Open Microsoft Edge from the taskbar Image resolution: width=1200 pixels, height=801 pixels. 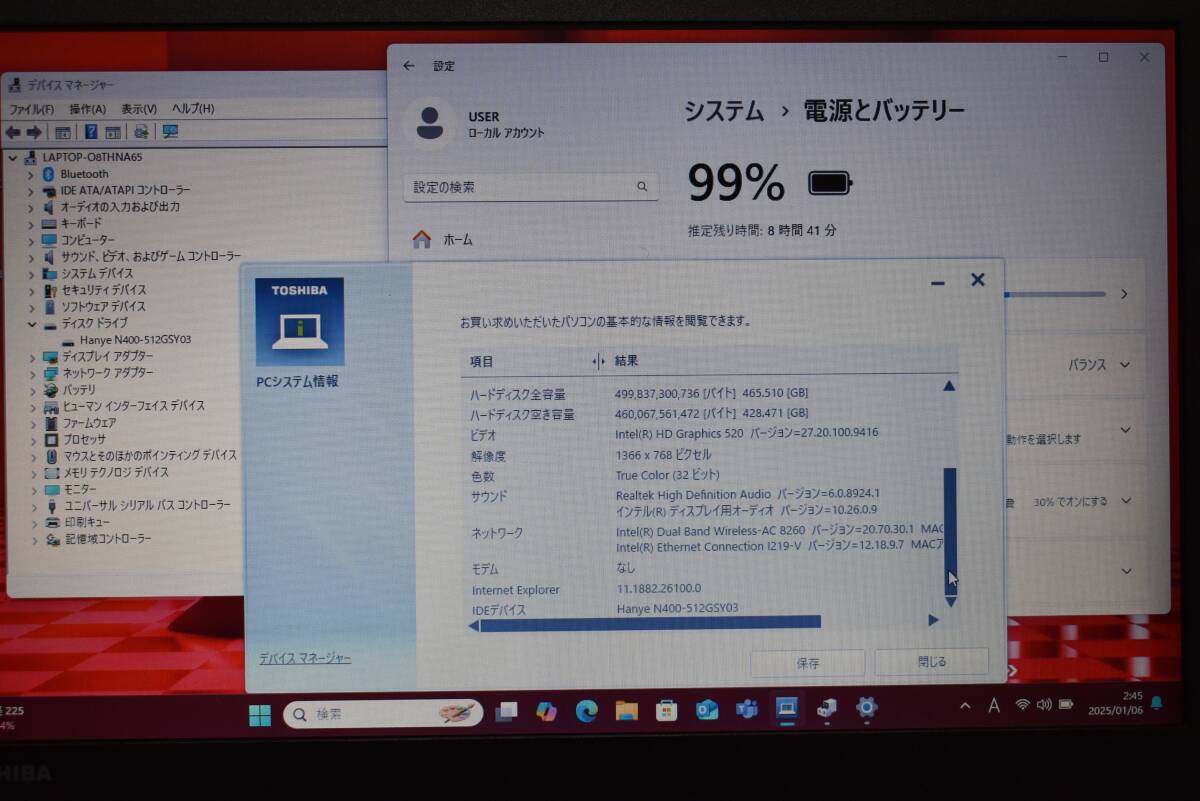click(586, 711)
